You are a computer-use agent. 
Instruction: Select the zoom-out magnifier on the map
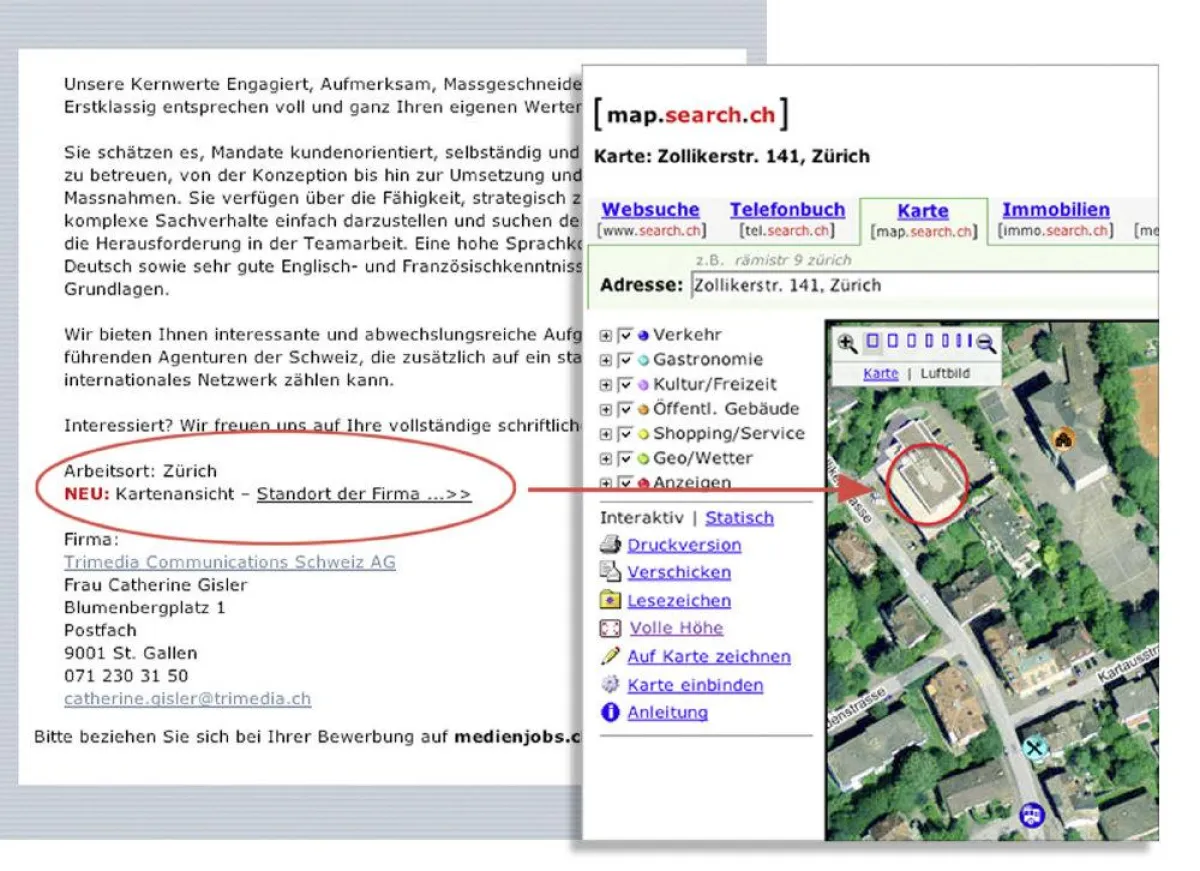[986, 343]
